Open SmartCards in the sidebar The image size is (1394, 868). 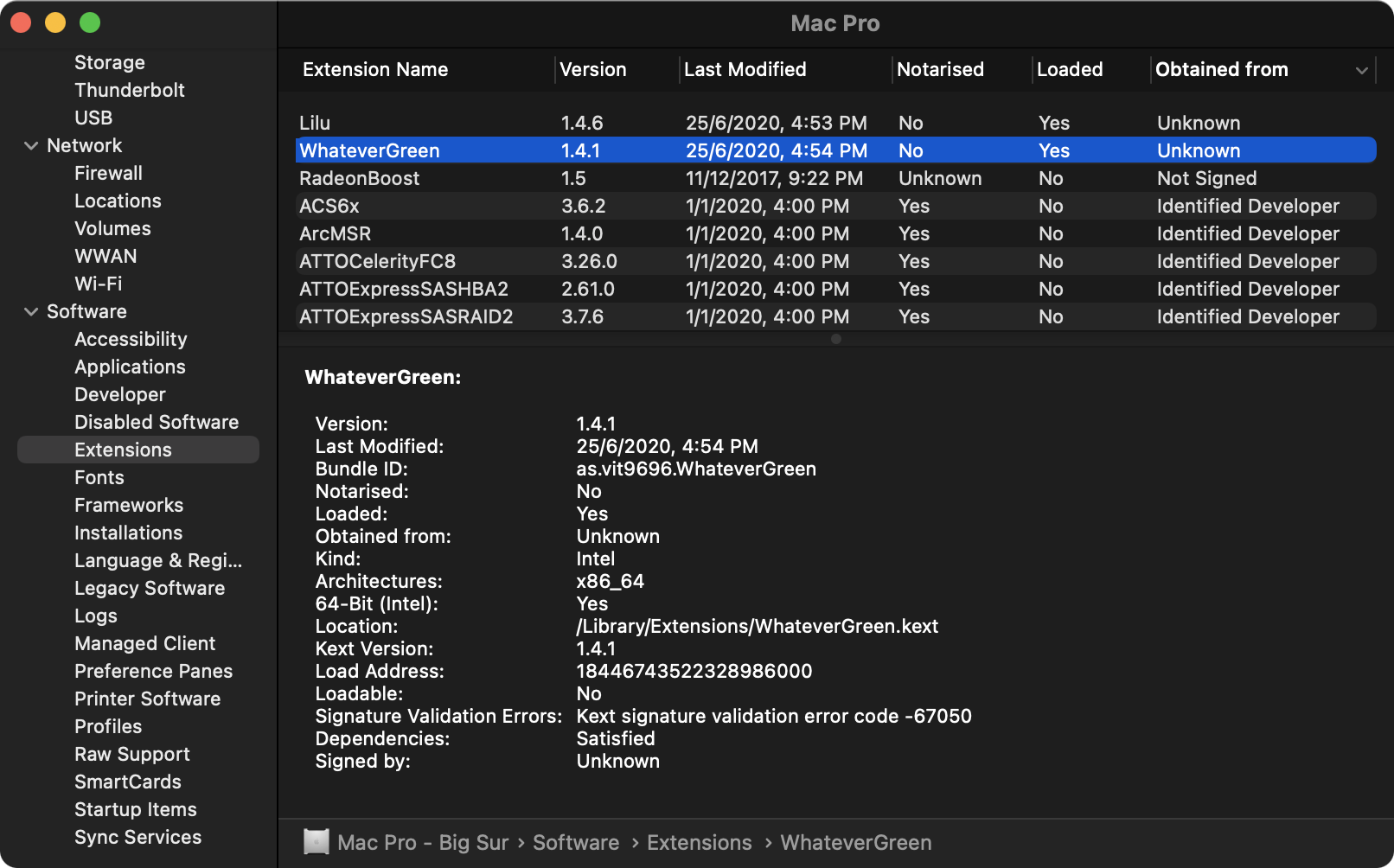[128, 782]
